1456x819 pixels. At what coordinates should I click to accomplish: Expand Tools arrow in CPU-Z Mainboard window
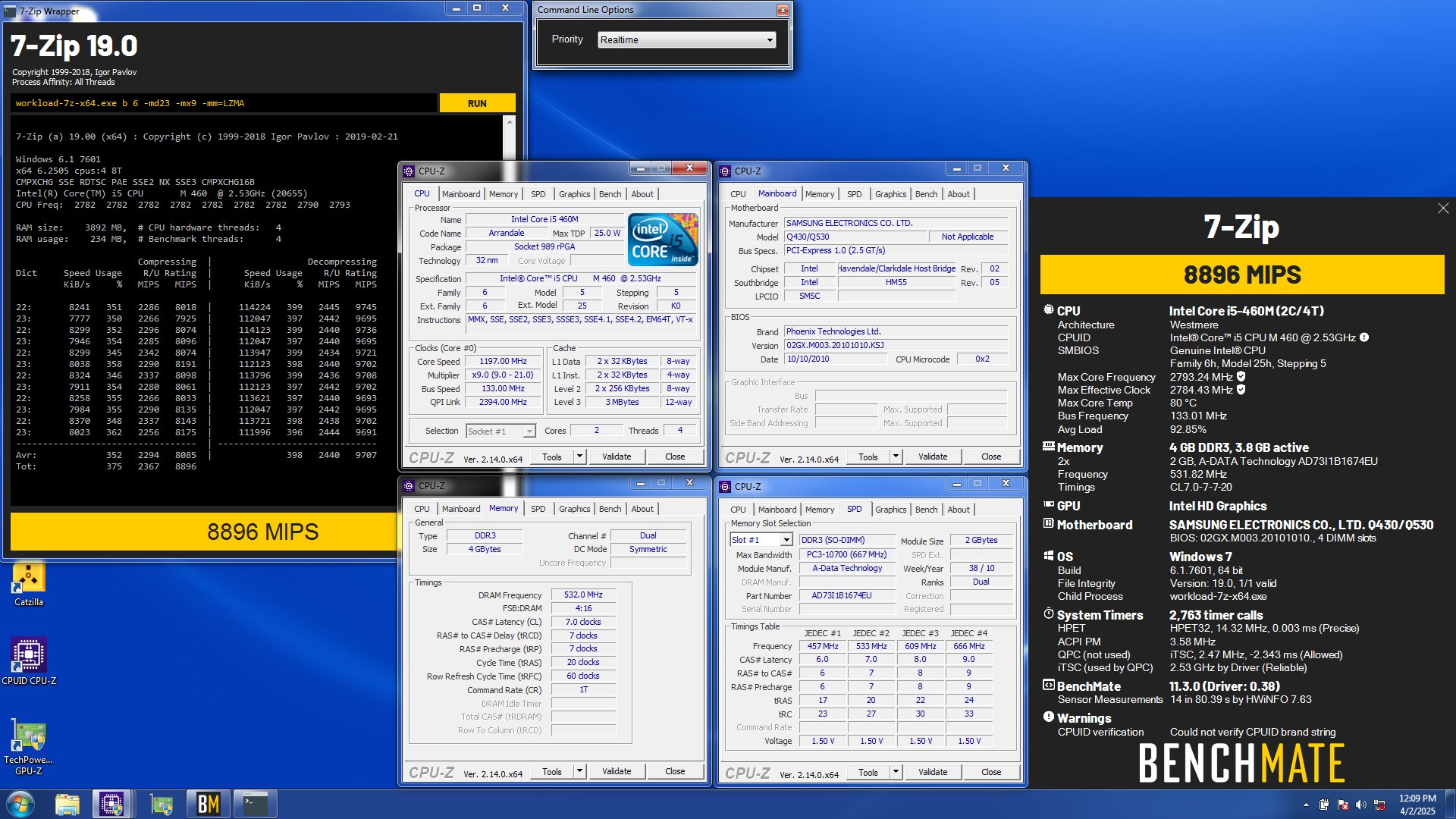click(x=896, y=457)
